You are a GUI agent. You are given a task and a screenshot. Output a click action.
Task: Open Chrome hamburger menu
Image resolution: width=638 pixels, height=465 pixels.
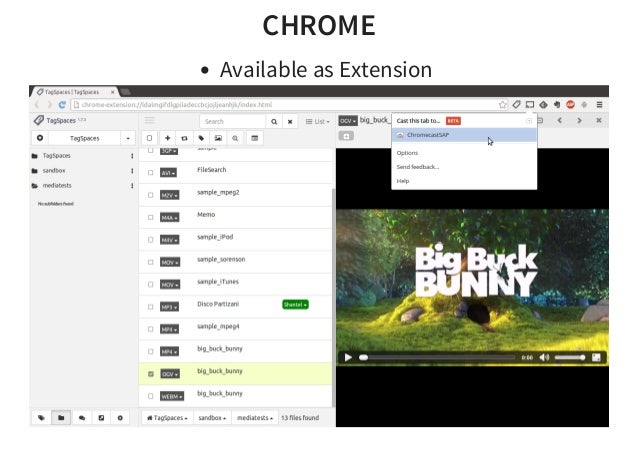599,105
